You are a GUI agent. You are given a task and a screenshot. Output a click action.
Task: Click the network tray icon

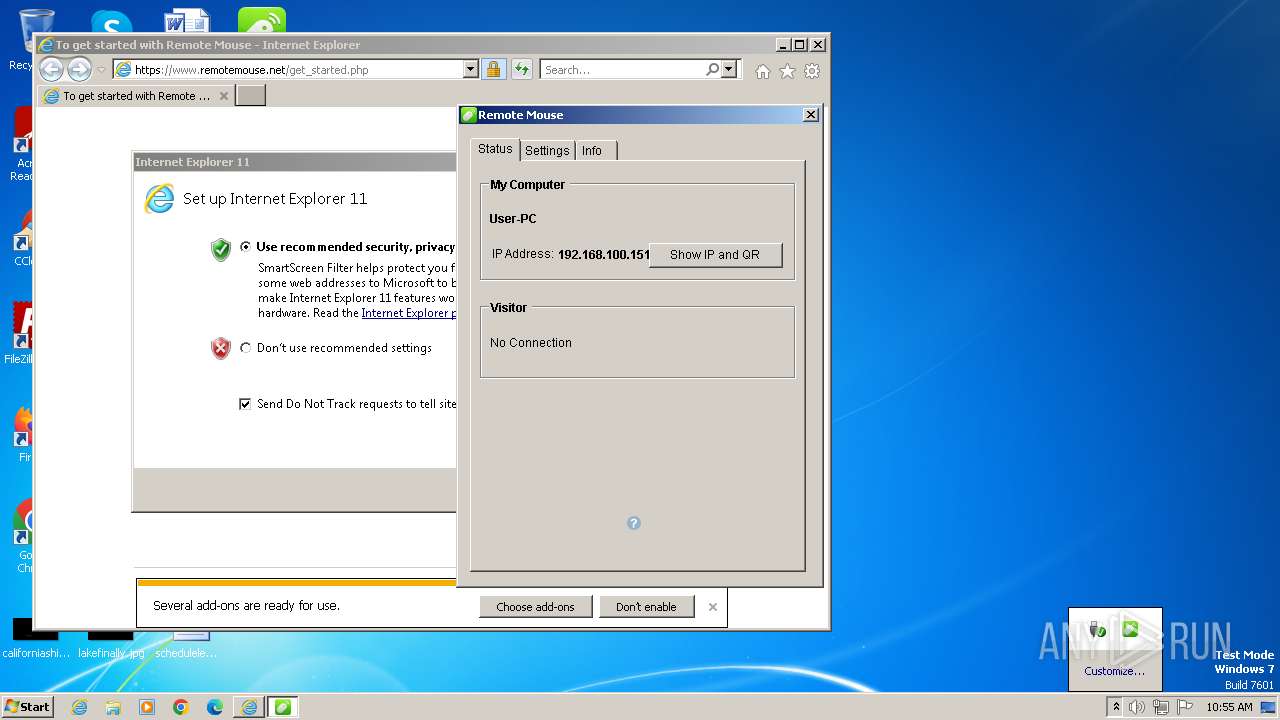[1161, 707]
